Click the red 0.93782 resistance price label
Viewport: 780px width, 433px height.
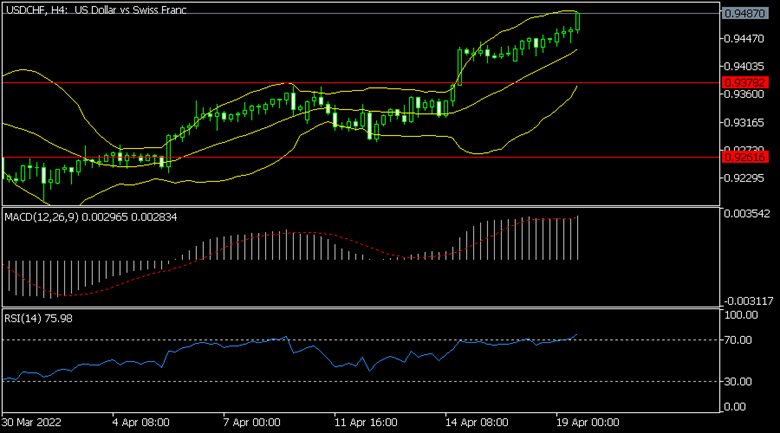[x=745, y=83]
